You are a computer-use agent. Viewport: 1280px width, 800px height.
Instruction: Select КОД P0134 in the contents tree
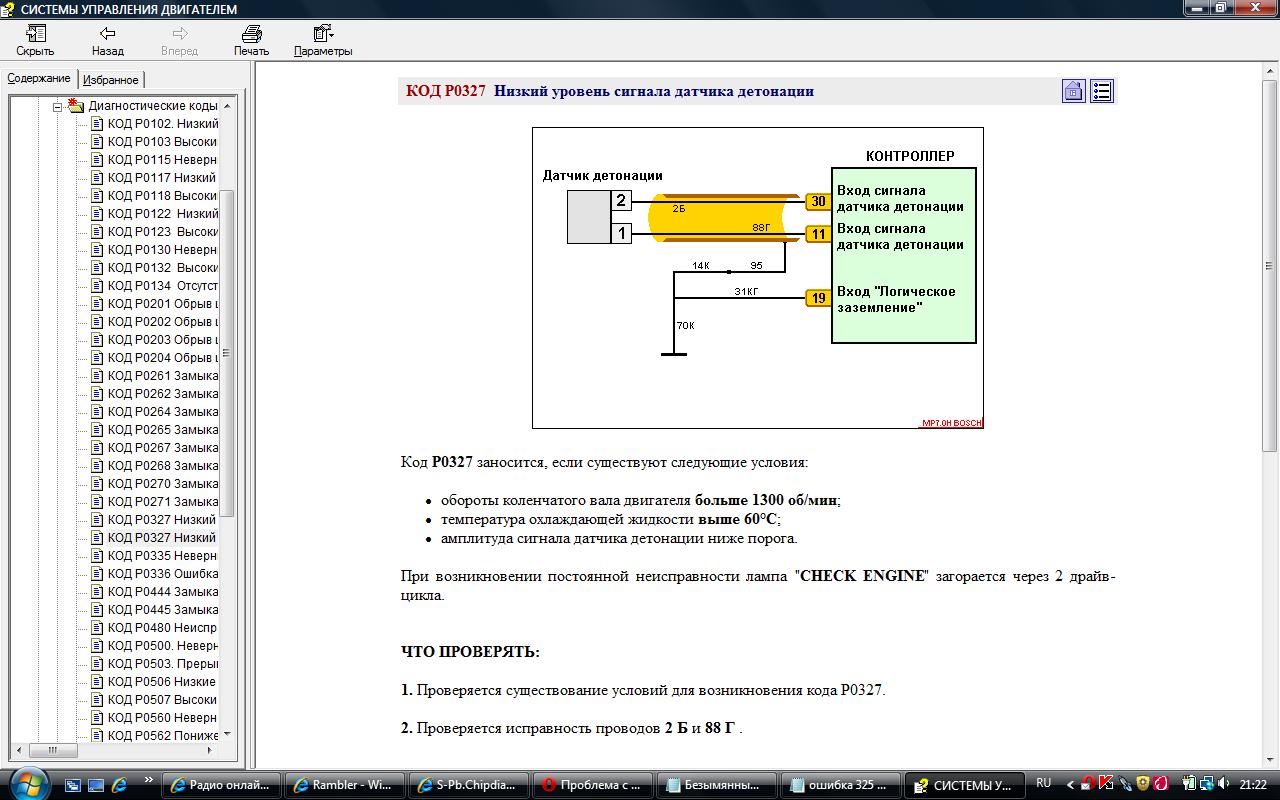click(x=162, y=286)
